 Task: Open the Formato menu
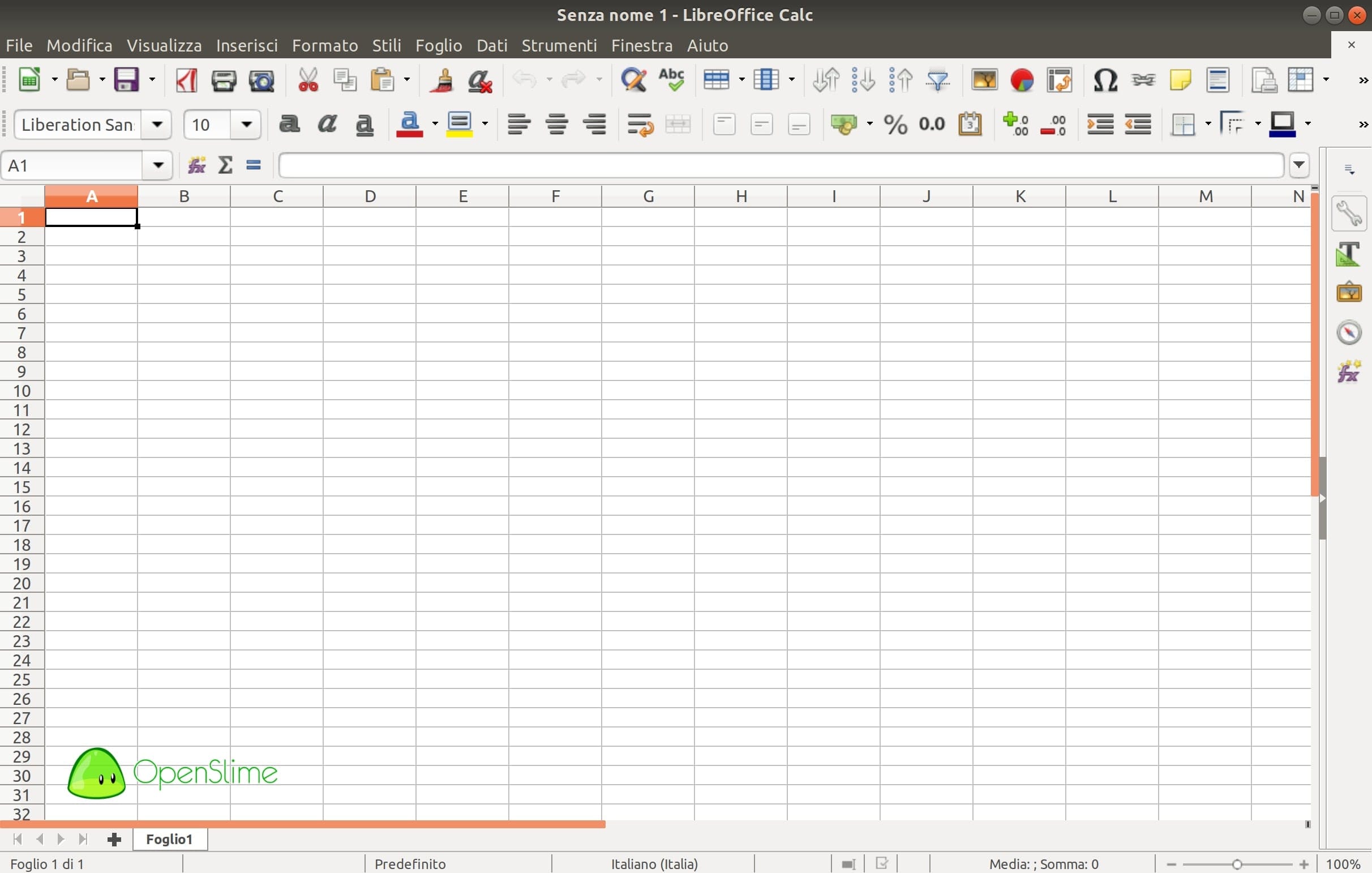click(x=325, y=45)
